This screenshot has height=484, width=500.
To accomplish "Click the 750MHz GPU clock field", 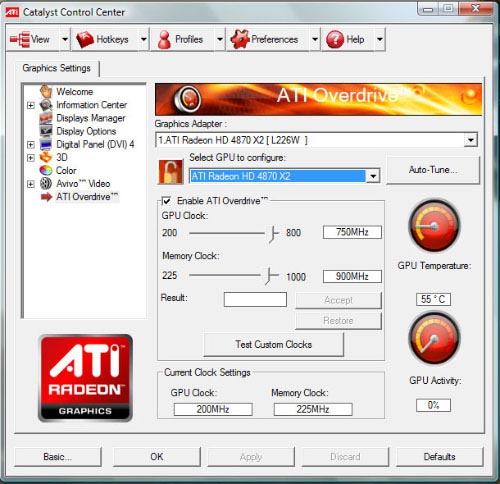I will [x=352, y=232].
